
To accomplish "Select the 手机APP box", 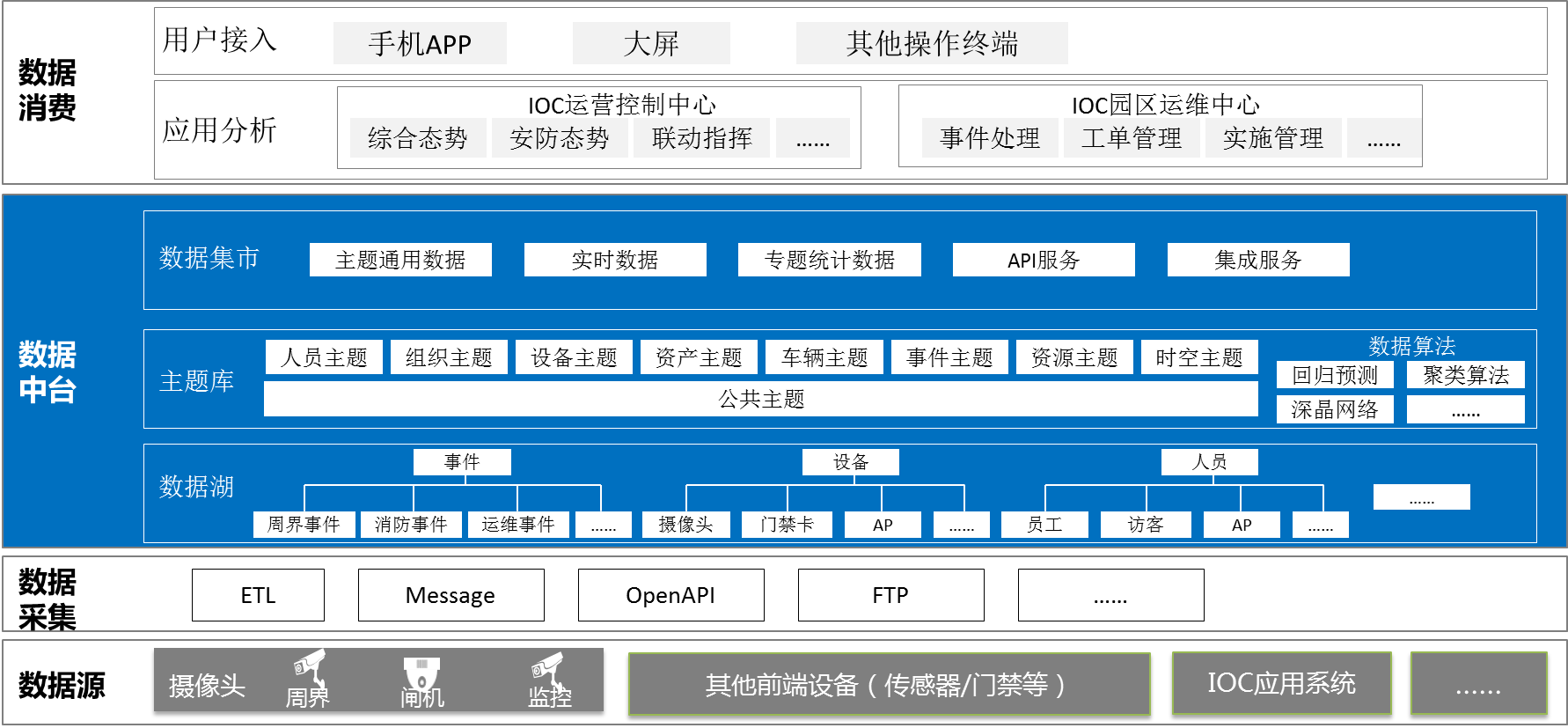I will click(420, 43).
